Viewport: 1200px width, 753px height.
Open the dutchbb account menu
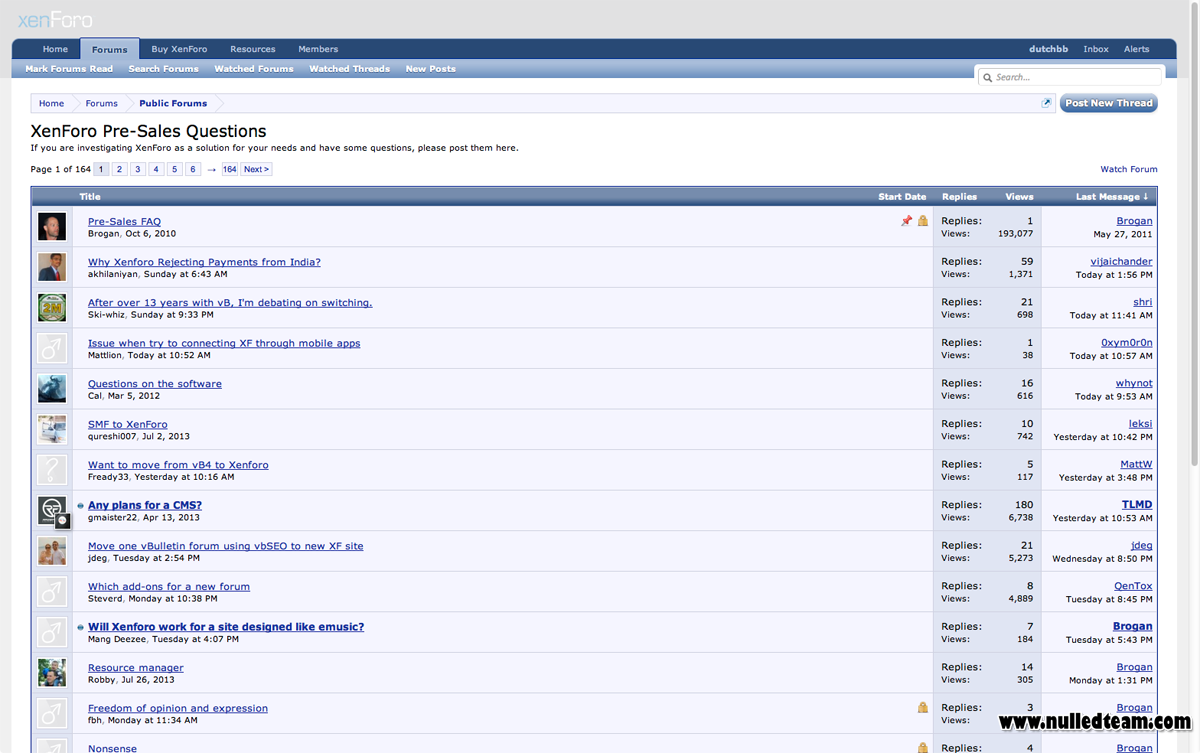click(x=1048, y=49)
